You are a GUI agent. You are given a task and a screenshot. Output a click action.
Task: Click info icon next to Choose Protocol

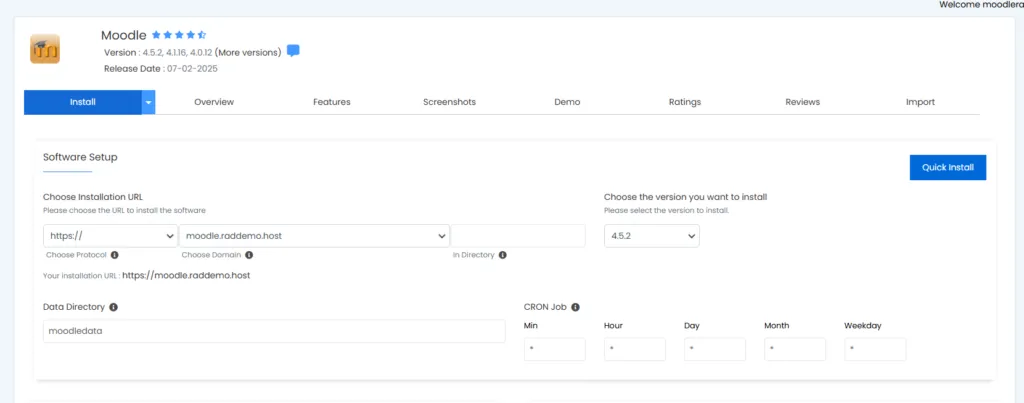(115, 255)
